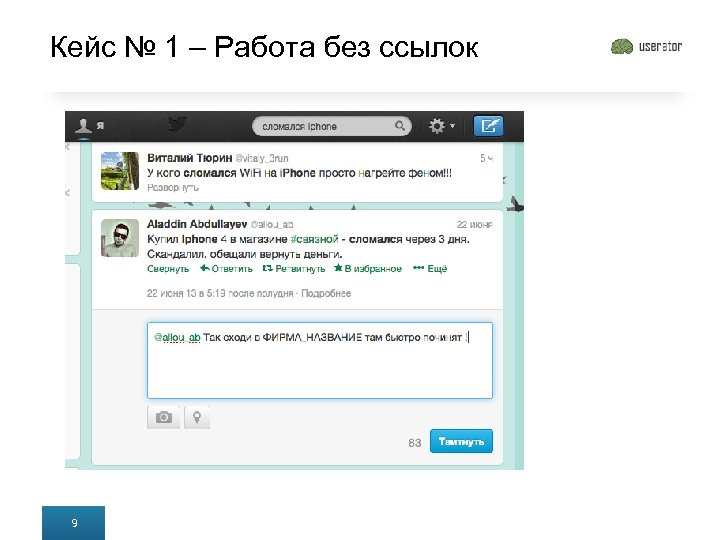This screenshot has height=540, width=720.
Task: Click the "5 ч" timestamp of first tweet
Action: (486, 158)
